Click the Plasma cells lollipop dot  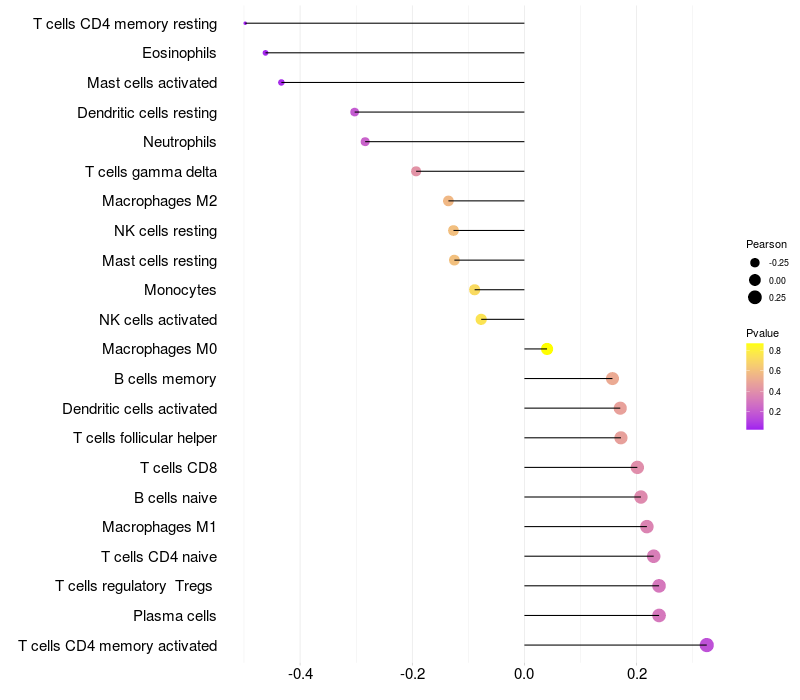click(x=659, y=615)
